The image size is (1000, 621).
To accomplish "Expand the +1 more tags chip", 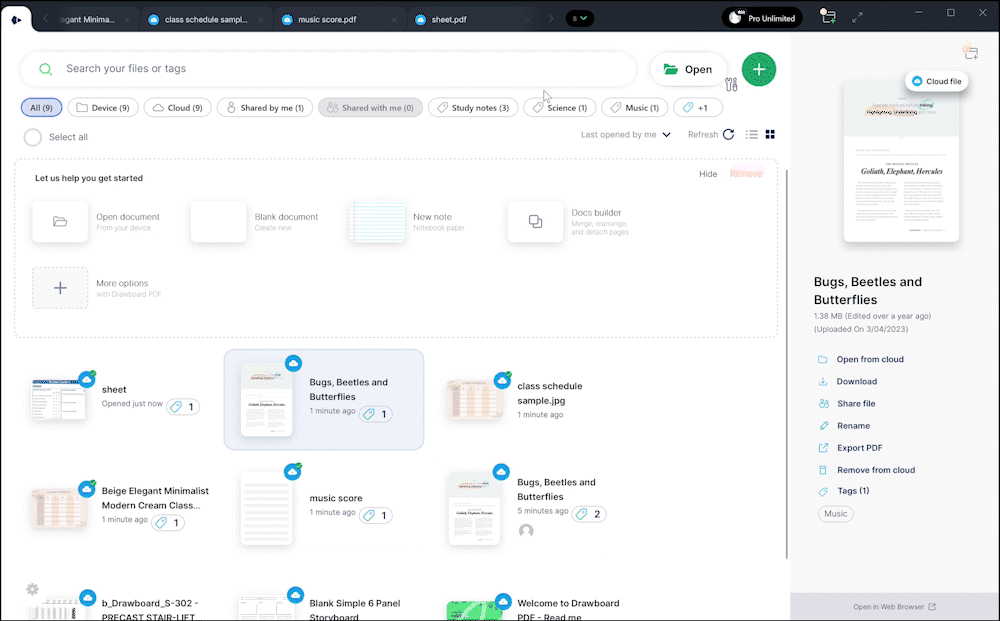I will (698, 108).
